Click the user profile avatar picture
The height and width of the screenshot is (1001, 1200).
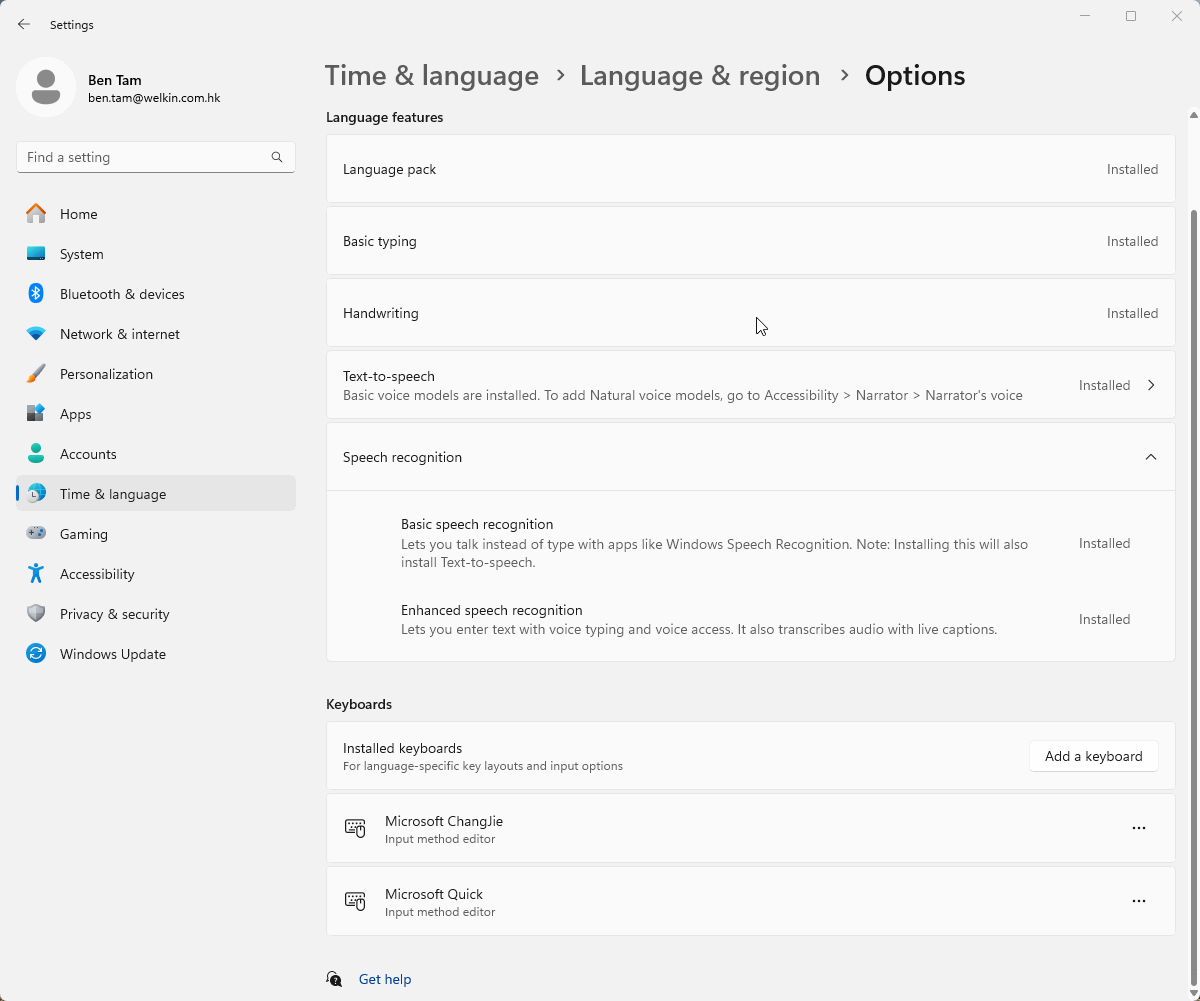46,87
